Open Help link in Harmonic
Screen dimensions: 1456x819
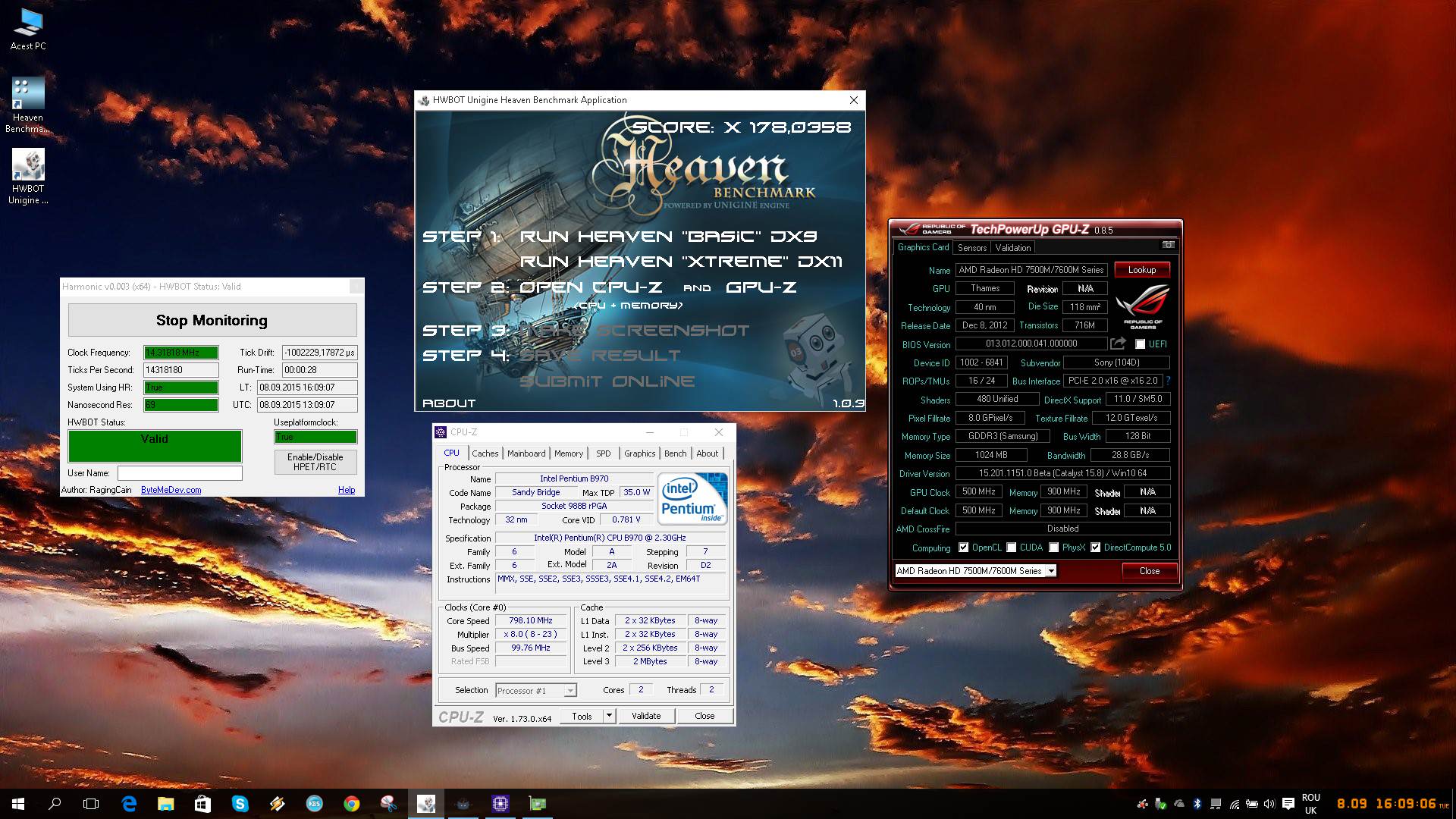click(x=347, y=490)
